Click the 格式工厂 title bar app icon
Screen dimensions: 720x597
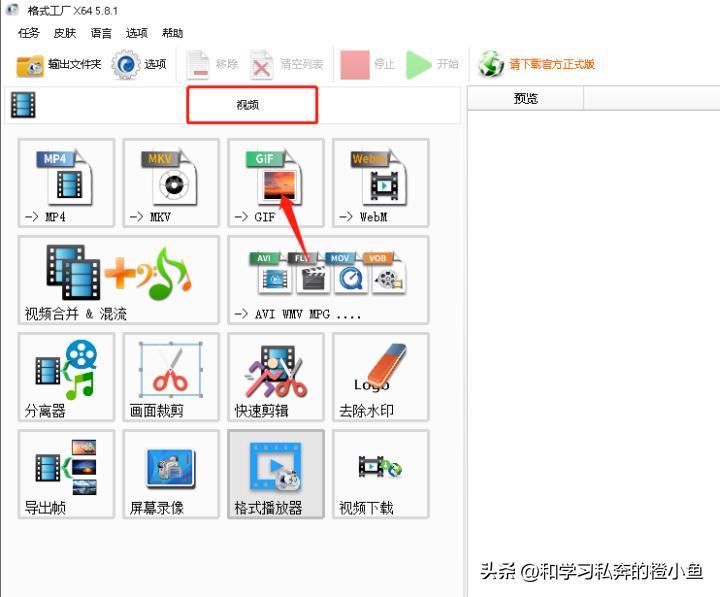coord(12,10)
